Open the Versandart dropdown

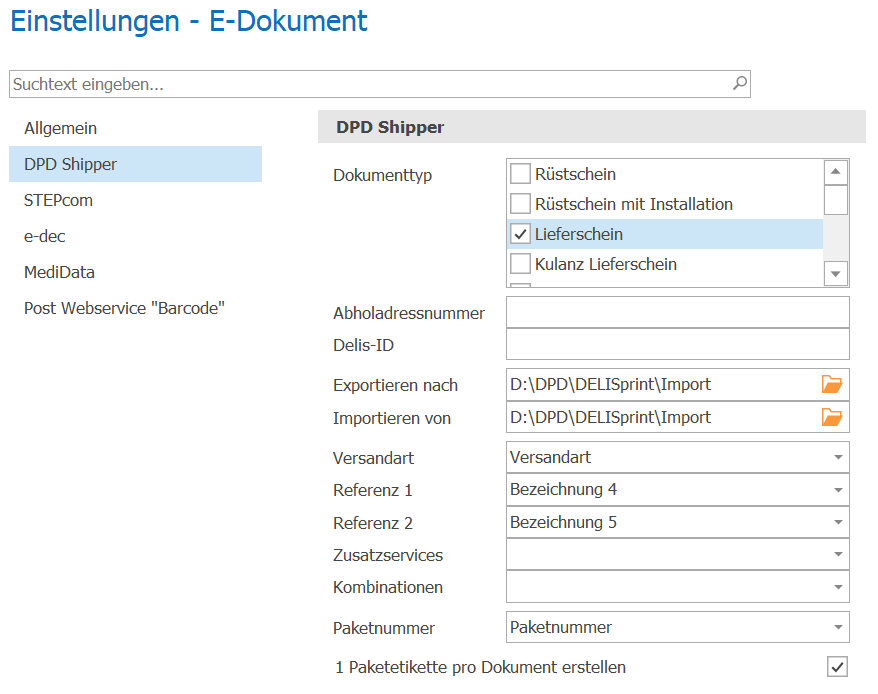tap(838, 457)
